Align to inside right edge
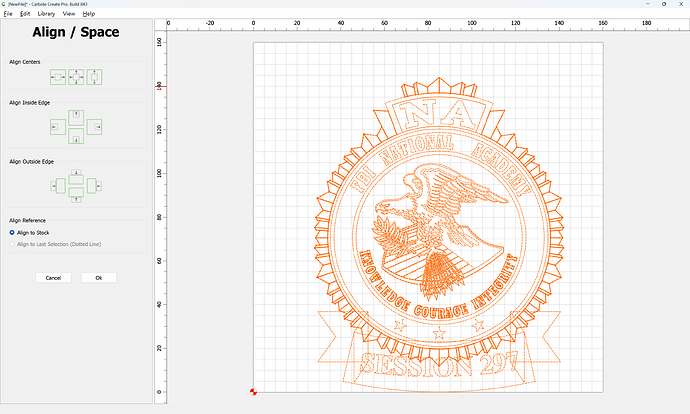The image size is (690, 414). click(x=94, y=127)
